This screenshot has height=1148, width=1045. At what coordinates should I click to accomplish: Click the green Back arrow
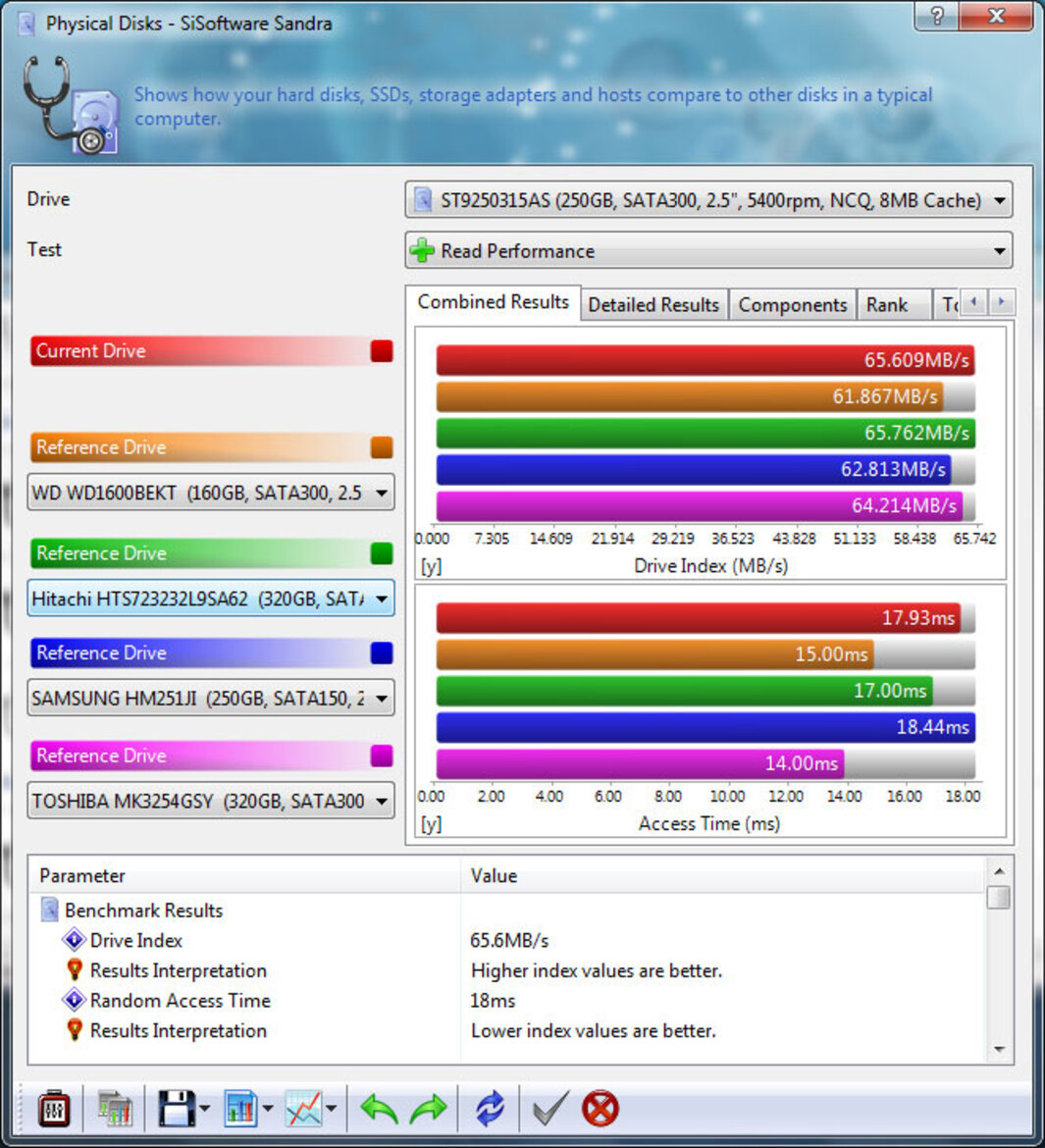(x=379, y=1109)
